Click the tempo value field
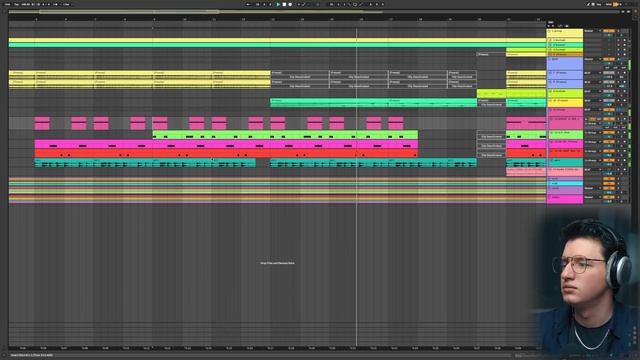This screenshot has height=360, width=640. coord(25,4)
